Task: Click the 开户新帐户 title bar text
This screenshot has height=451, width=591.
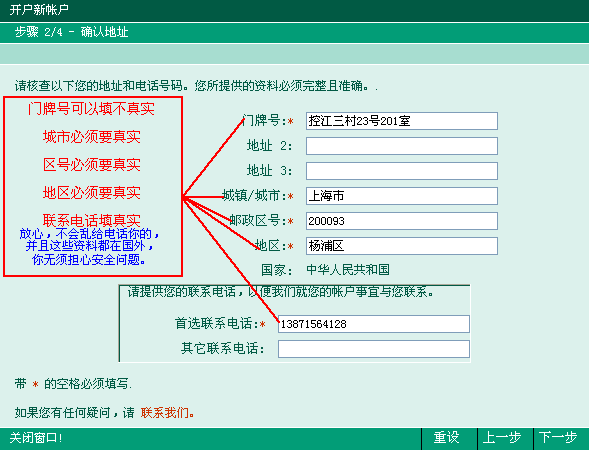Action: (x=39, y=10)
